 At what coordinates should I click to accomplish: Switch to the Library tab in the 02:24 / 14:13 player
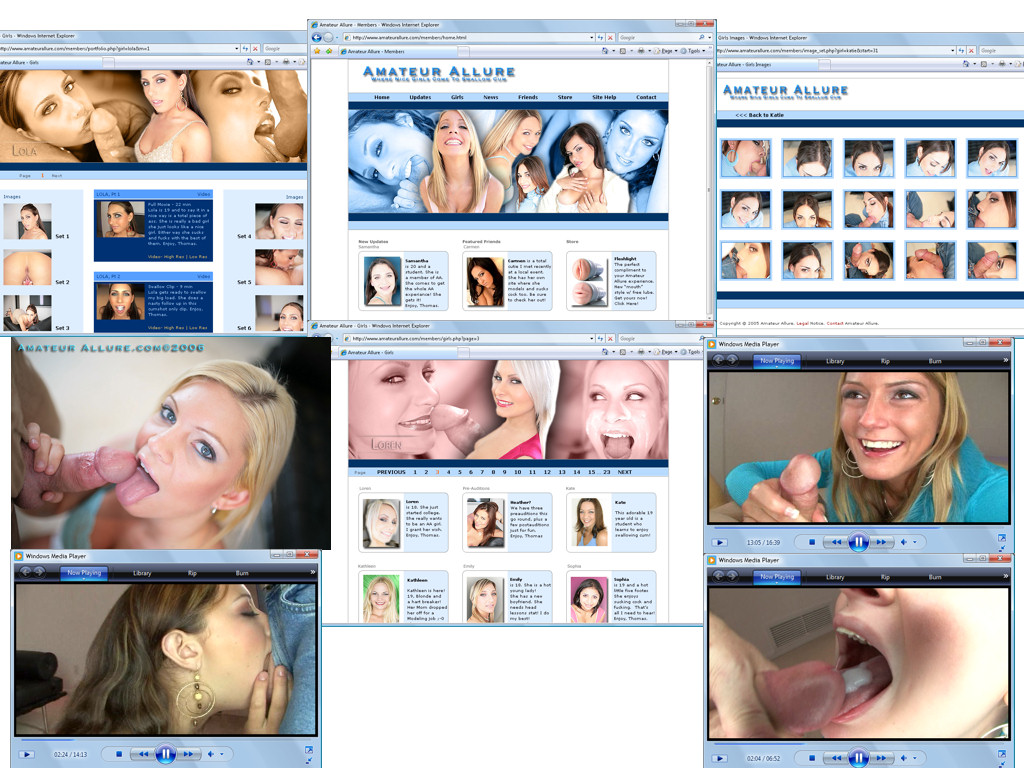tap(142, 573)
